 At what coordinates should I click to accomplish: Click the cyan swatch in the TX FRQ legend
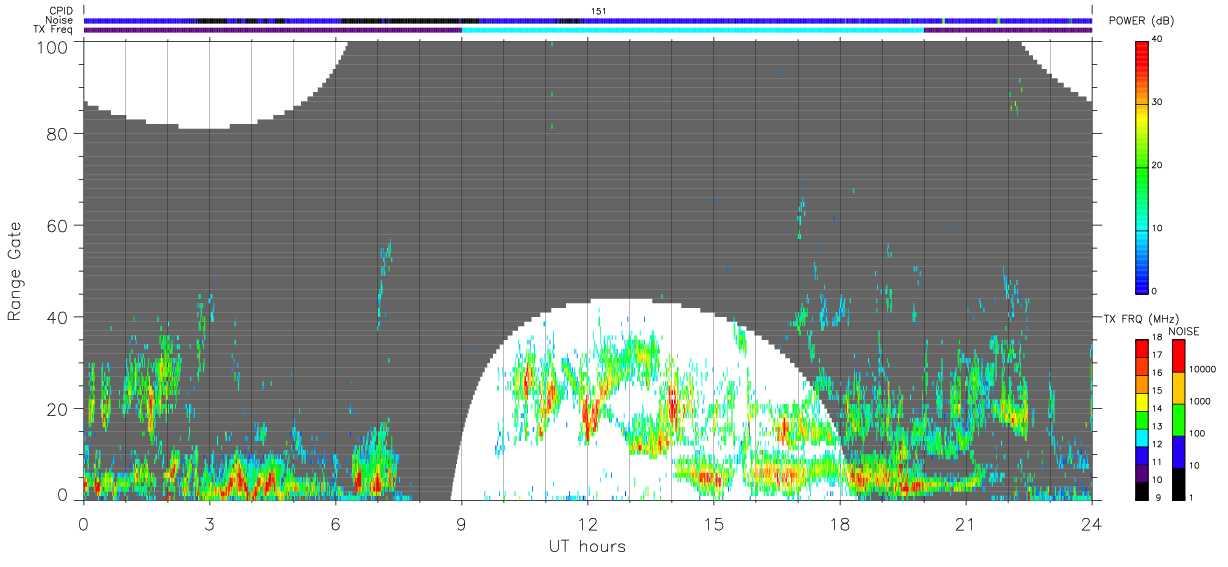tap(1142, 438)
